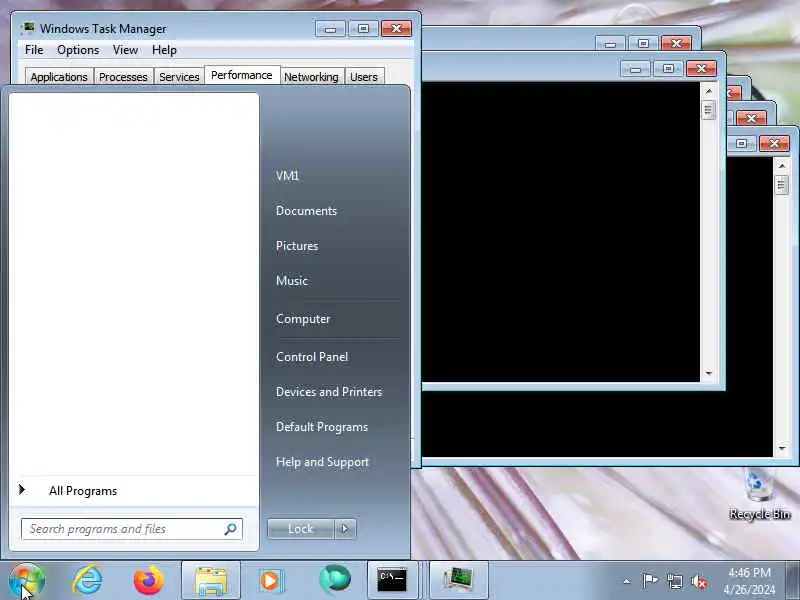
Task: Close the front console window
Action: (x=701, y=68)
